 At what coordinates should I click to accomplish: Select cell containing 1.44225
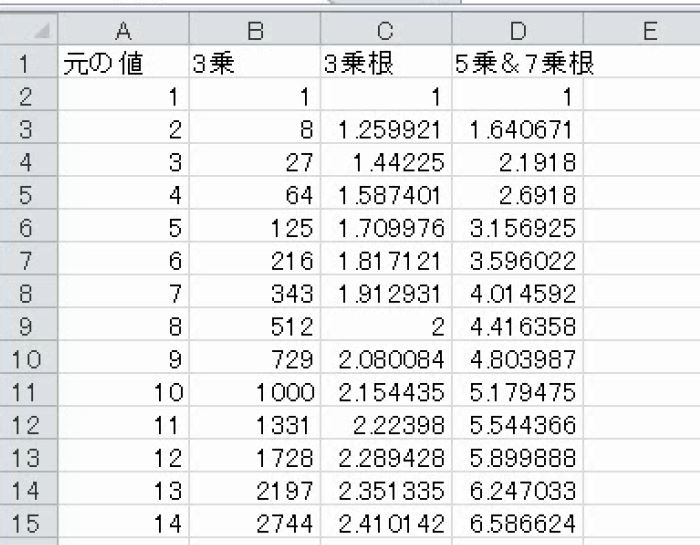pos(386,160)
